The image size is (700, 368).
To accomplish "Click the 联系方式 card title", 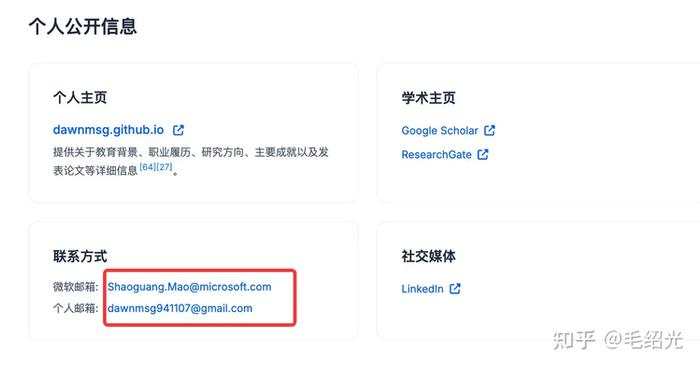I will click(80, 256).
